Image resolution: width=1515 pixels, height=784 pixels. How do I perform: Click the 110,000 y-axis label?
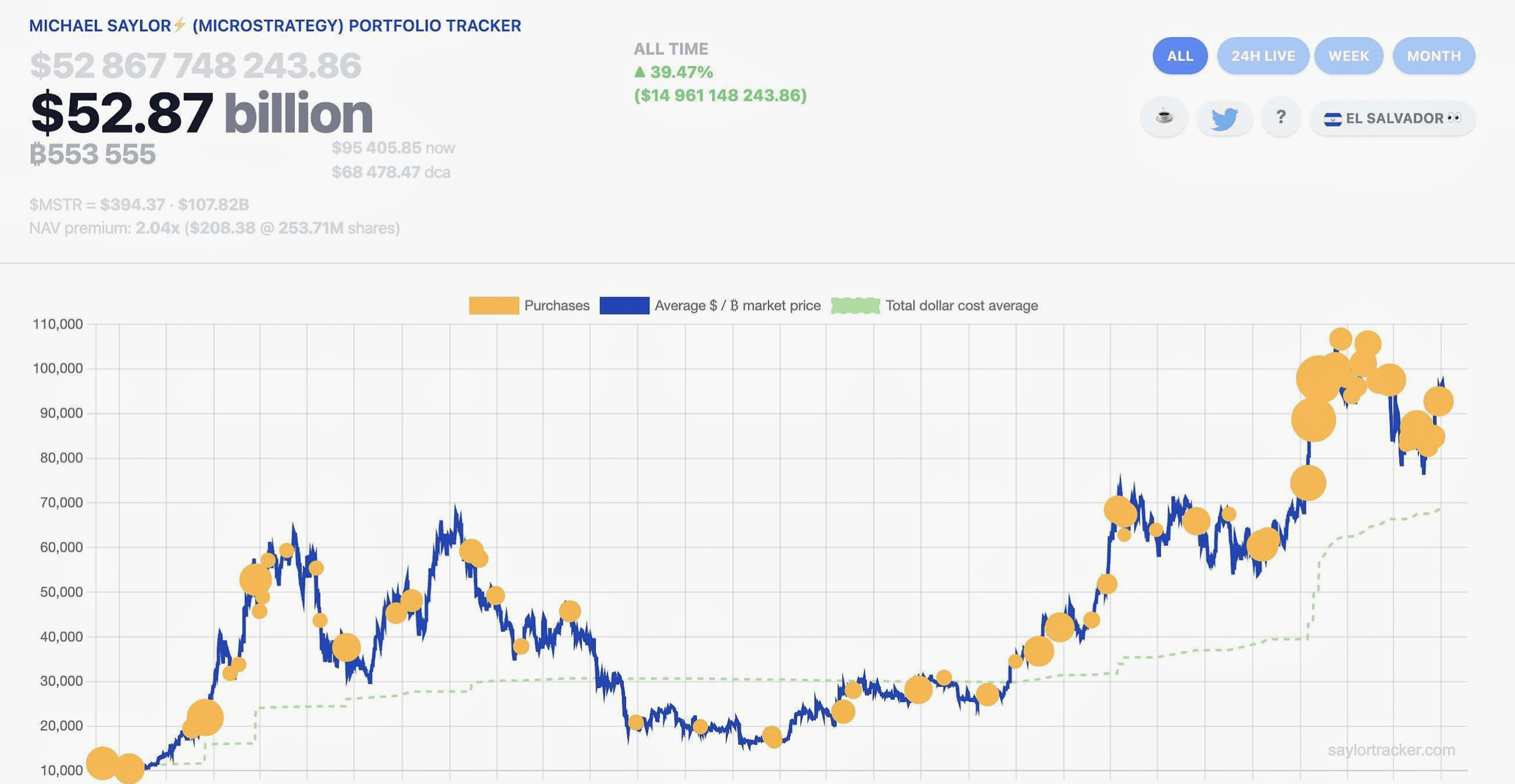pos(58,324)
